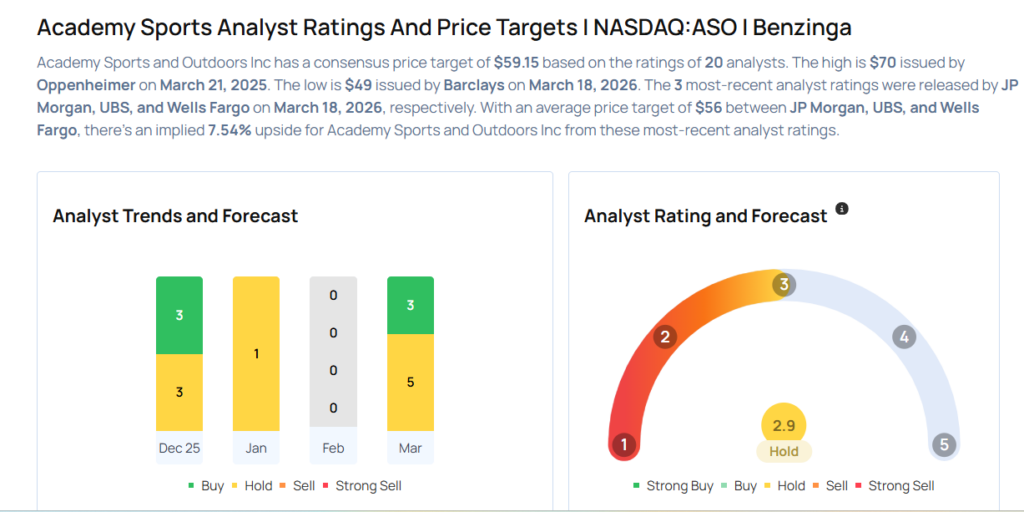Screen dimensions: 1024x512
Task: Click gauge marker number 2
Action: (664, 337)
